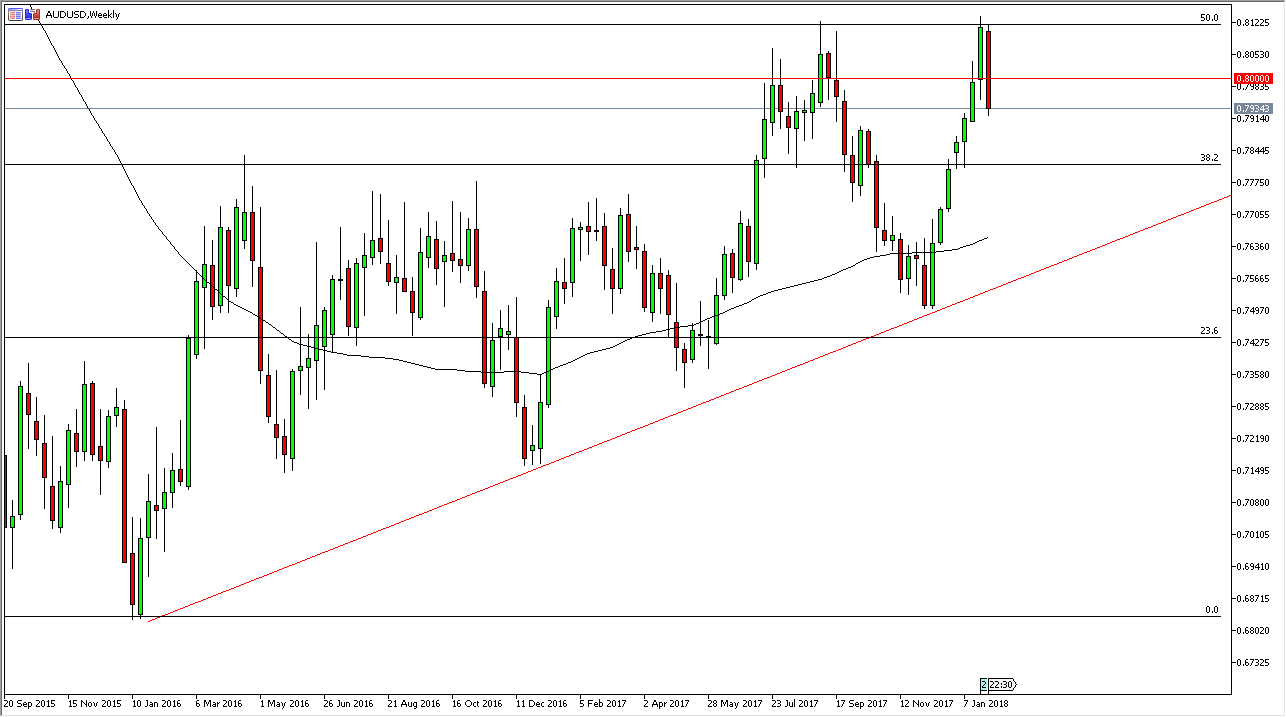The height and width of the screenshot is (717, 1286).
Task: Click the 0.81225 price scale label
Action: point(1253,22)
